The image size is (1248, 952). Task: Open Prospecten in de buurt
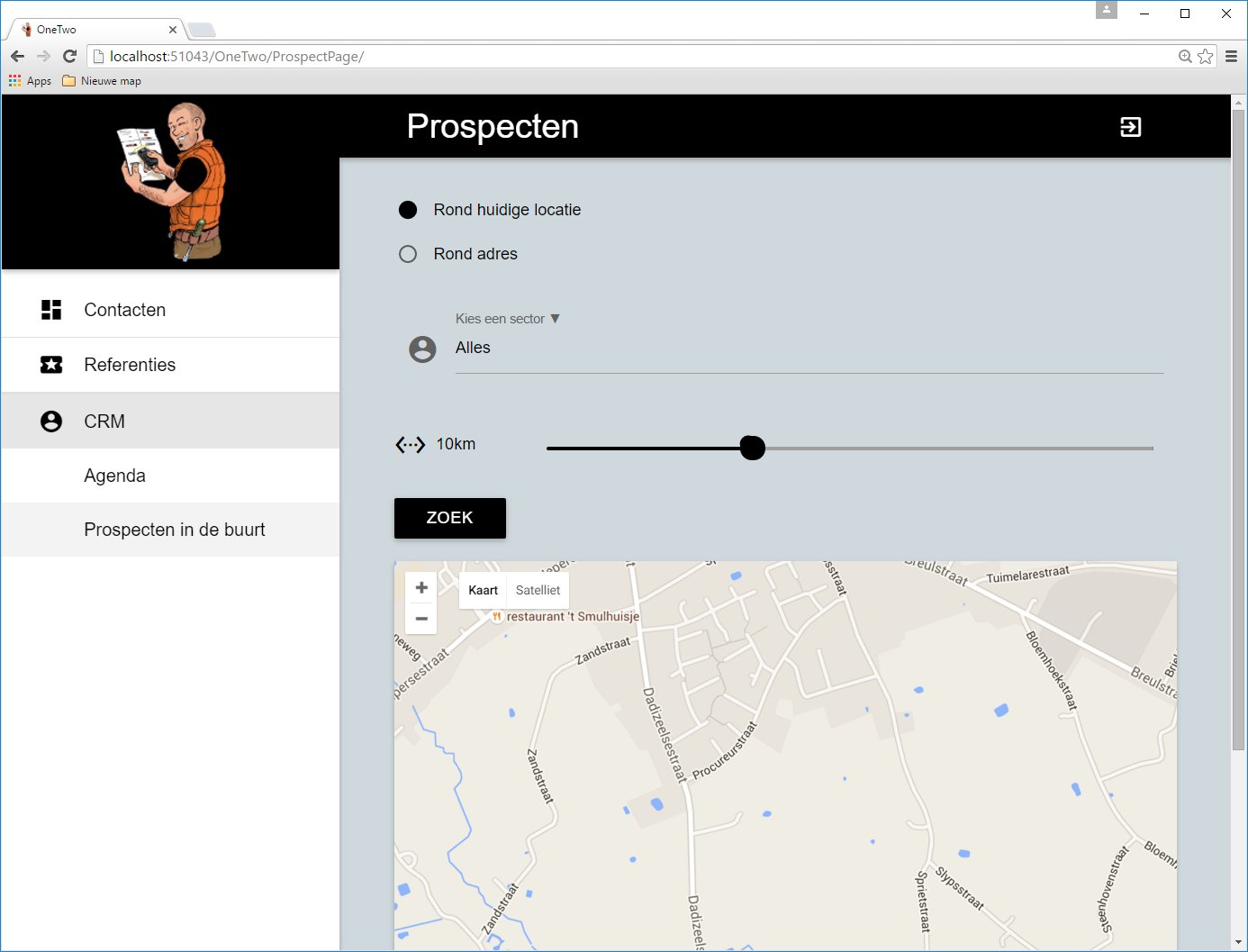(x=171, y=530)
